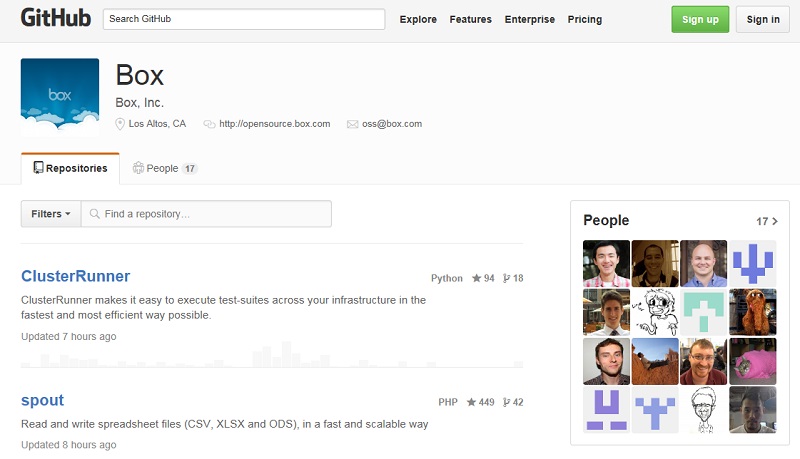Open Explore in the top navigation
This screenshot has width=800, height=459.
(x=418, y=19)
